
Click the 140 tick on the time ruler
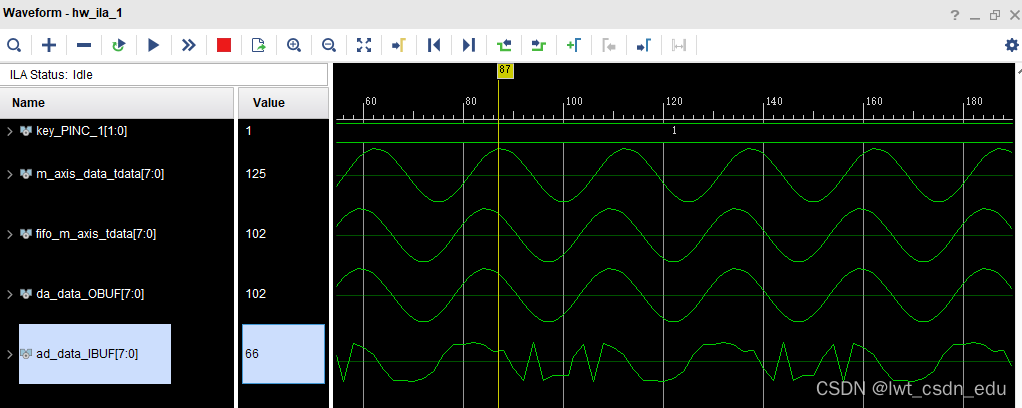(774, 102)
